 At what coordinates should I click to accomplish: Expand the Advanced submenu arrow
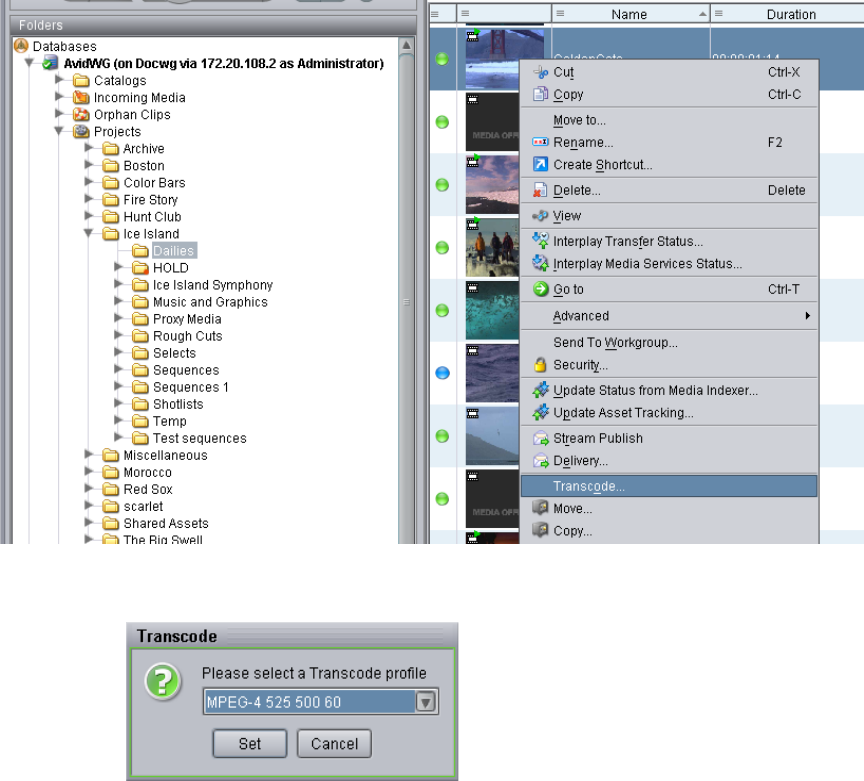click(808, 315)
